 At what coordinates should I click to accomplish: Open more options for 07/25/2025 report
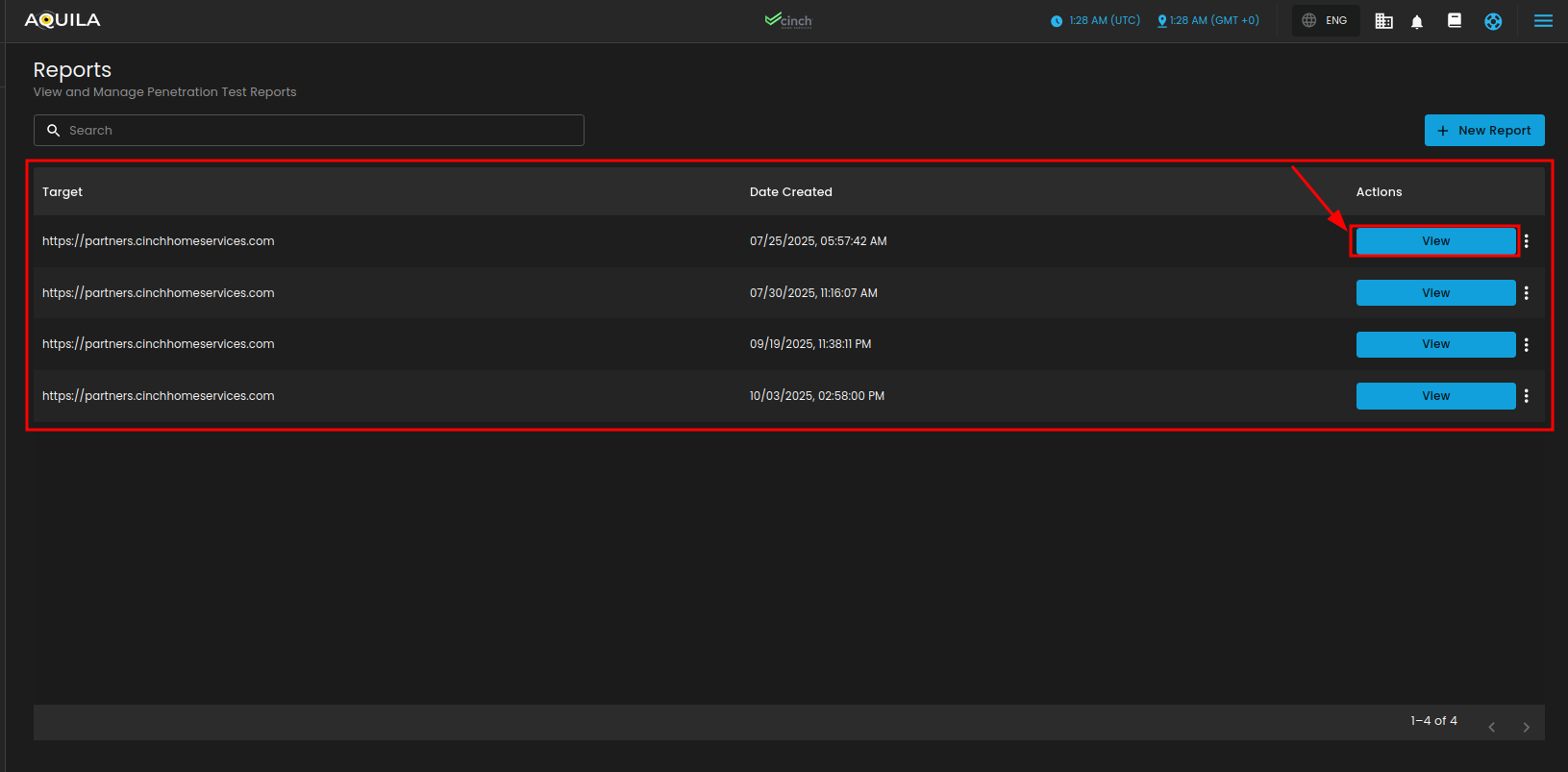[1526, 241]
